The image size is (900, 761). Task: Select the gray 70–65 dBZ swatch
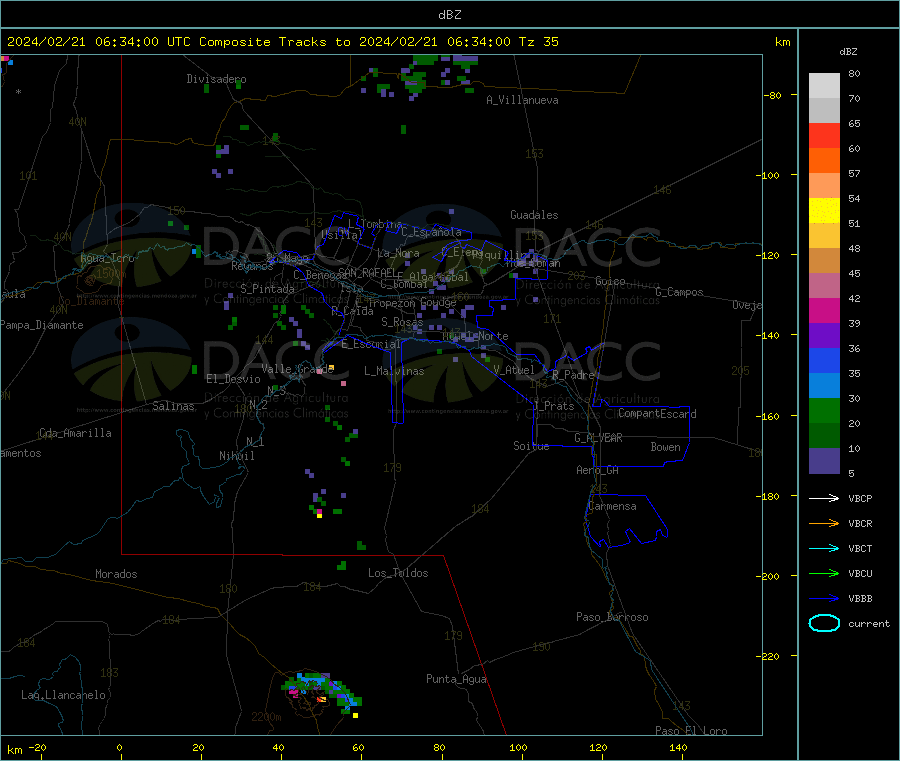coord(824,111)
